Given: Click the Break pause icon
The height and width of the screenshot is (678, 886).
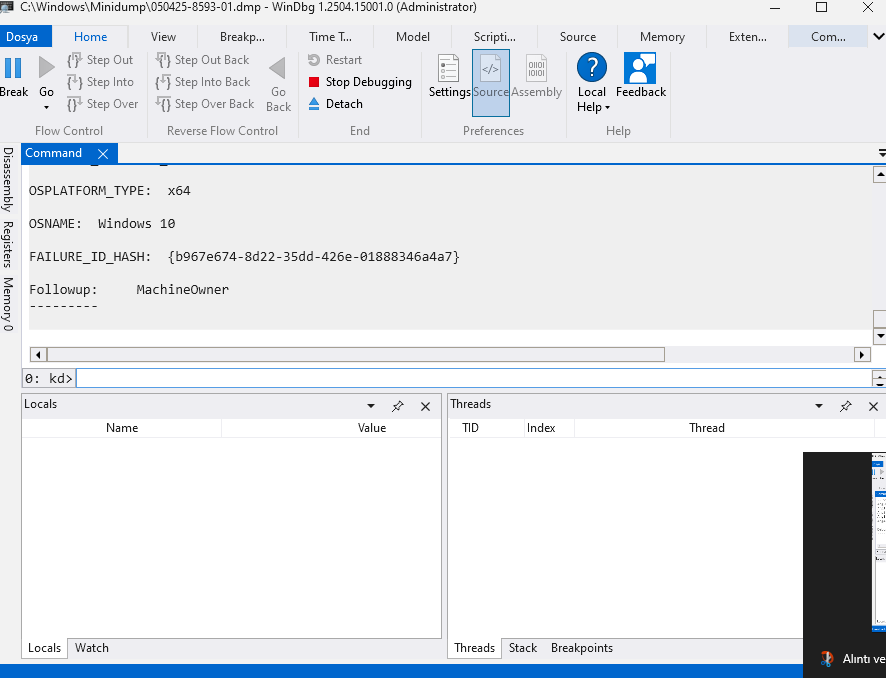Looking at the screenshot, I should pos(12,68).
